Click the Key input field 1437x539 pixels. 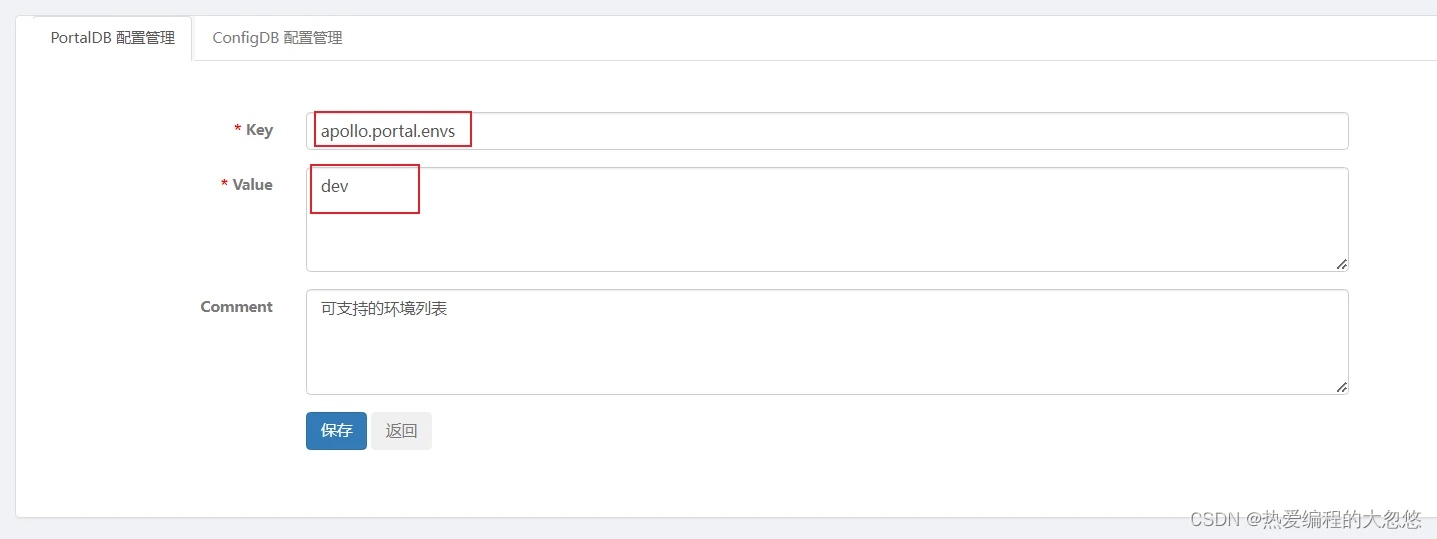click(x=826, y=131)
